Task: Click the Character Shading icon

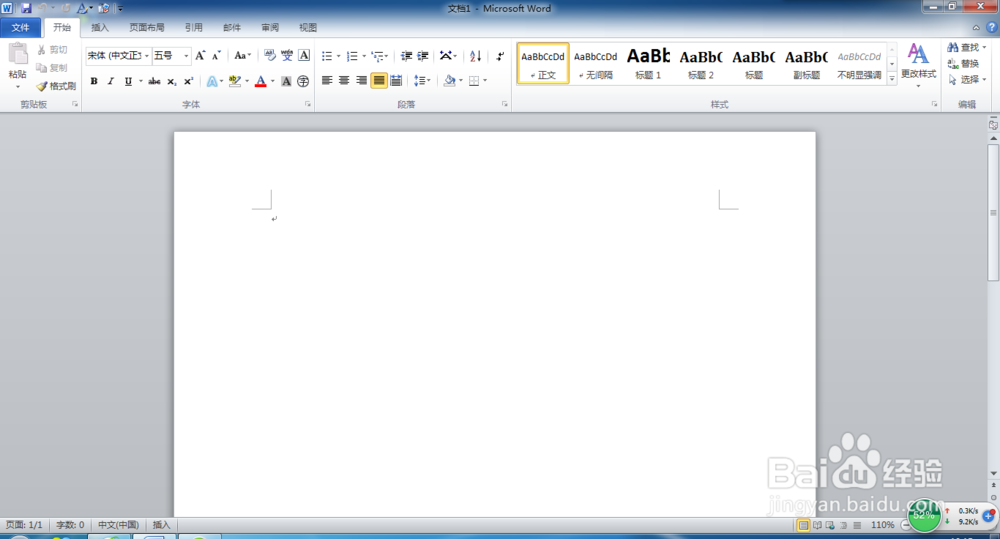Action: pos(286,82)
